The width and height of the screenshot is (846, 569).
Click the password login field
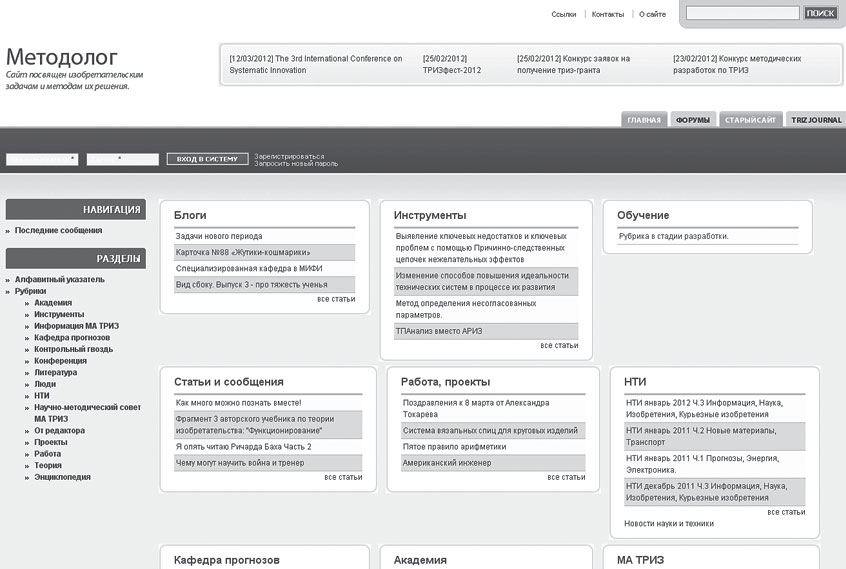point(123,159)
